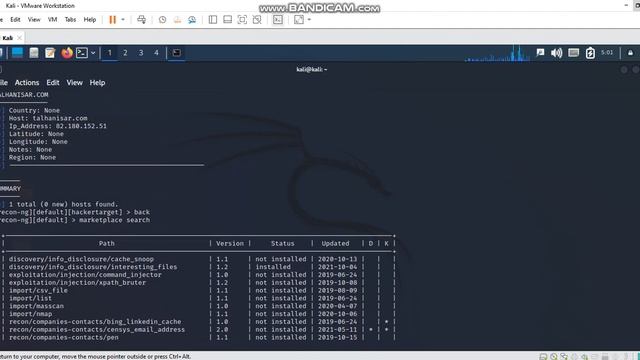Screen dimensions: 640x360
Task: Click the import/nmap path
Action: coord(30,314)
